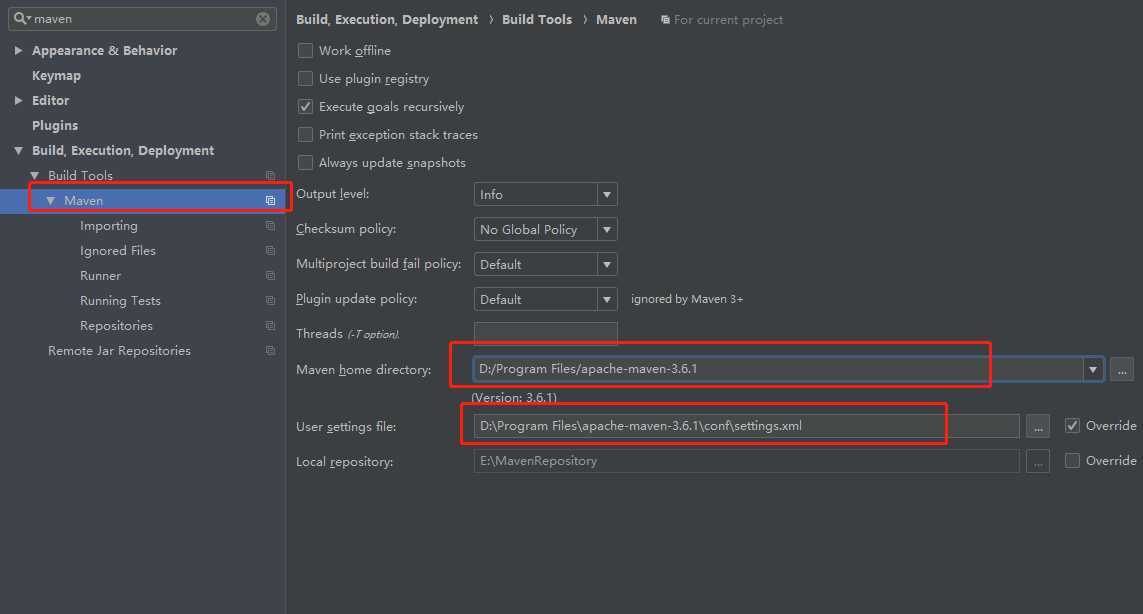Click Build Tools breadcrumb

tap(537, 20)
